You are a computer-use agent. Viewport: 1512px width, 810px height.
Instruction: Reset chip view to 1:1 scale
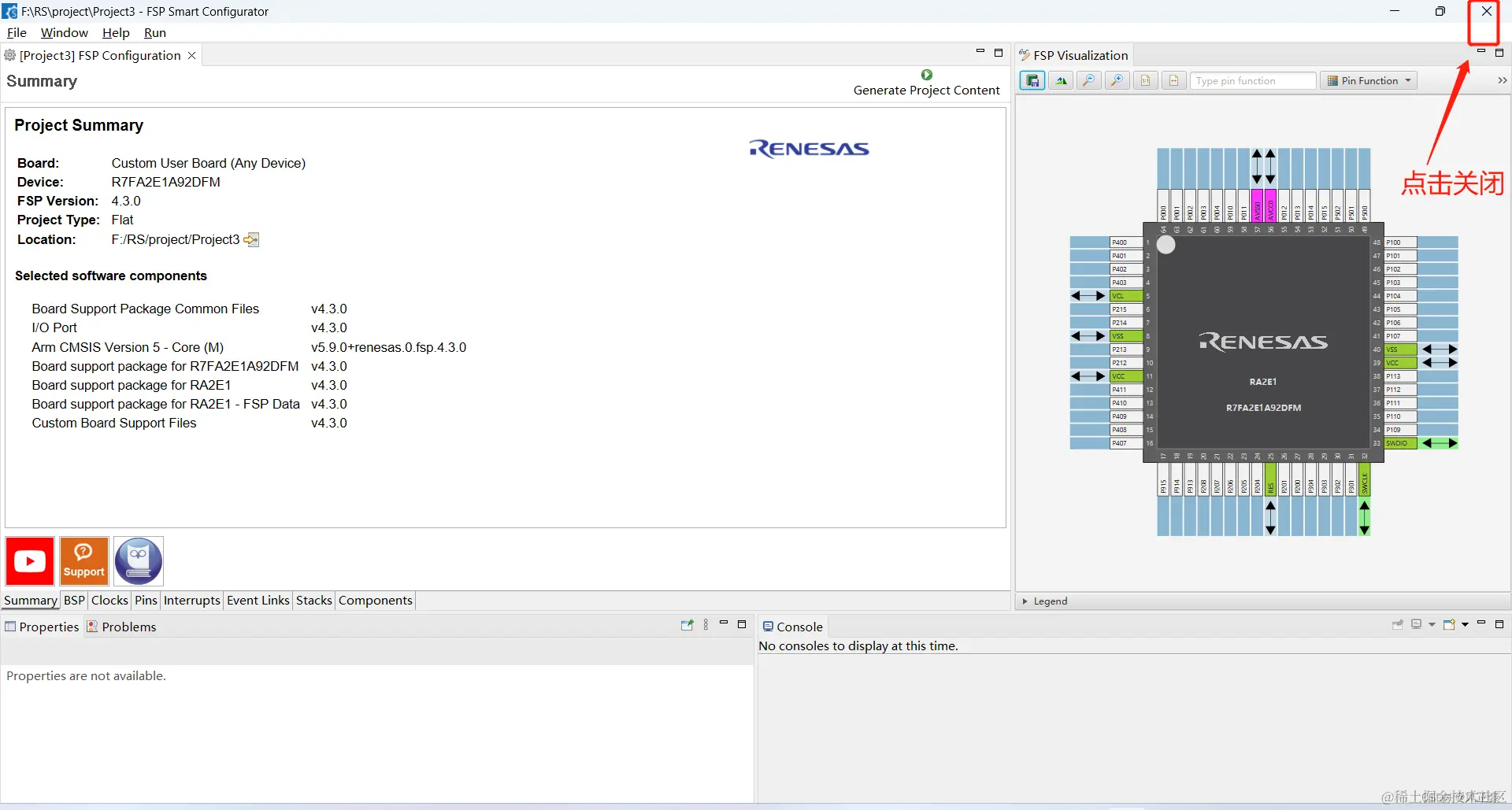(x=1146, y=80)
